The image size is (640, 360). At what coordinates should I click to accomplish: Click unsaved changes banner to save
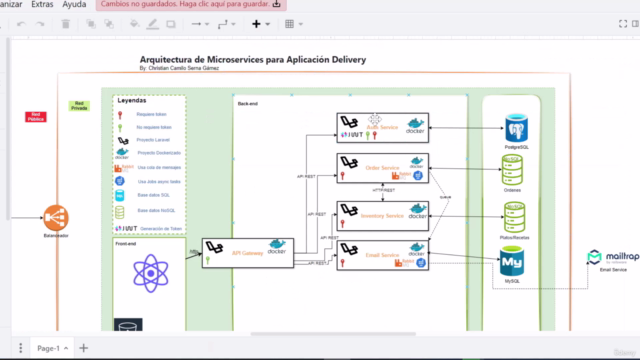tap(191, 4)
